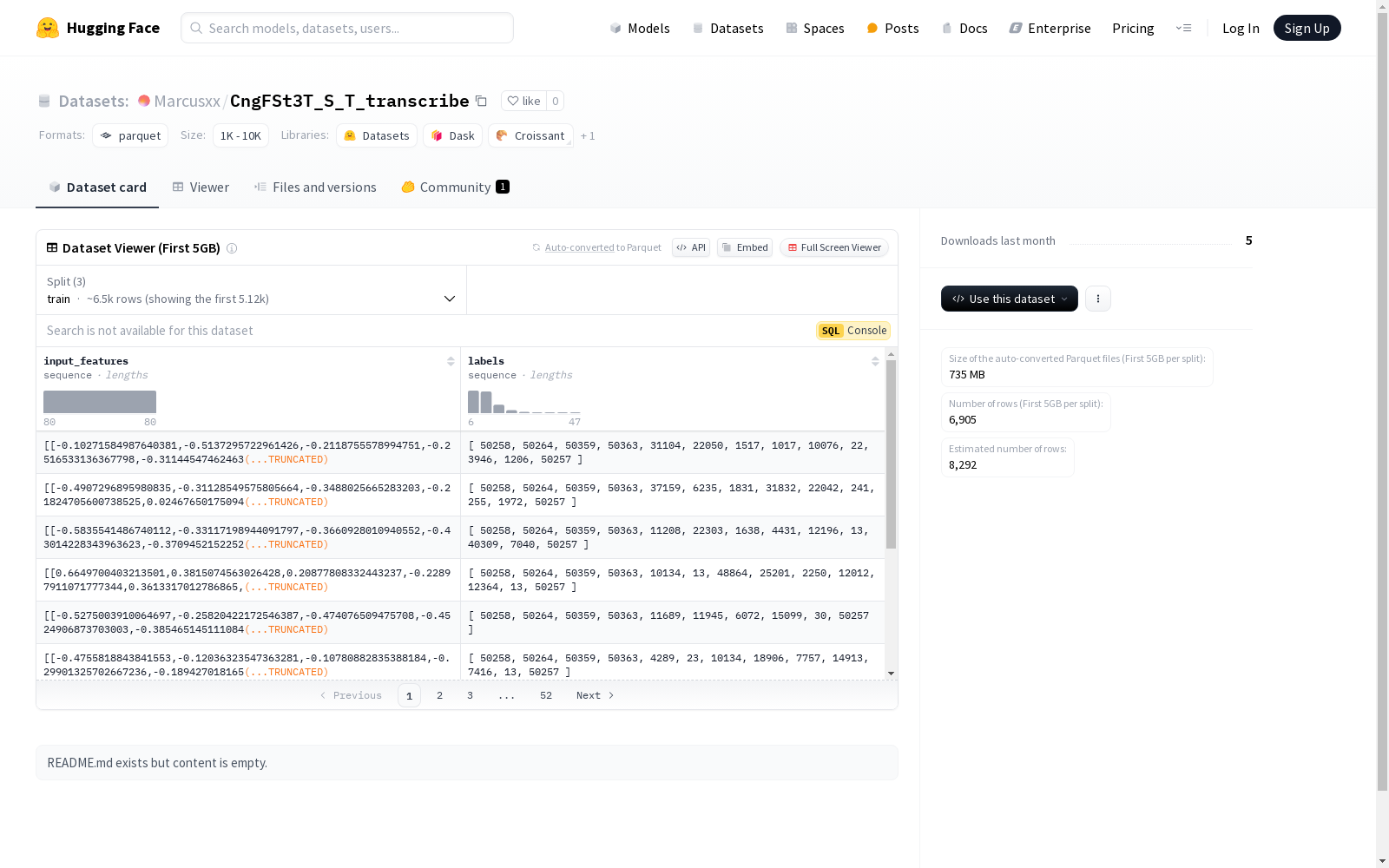Open Datasets in the top navigation
Image resolution: width=1389 pixels, height=868 pixels.
[727, 28]
